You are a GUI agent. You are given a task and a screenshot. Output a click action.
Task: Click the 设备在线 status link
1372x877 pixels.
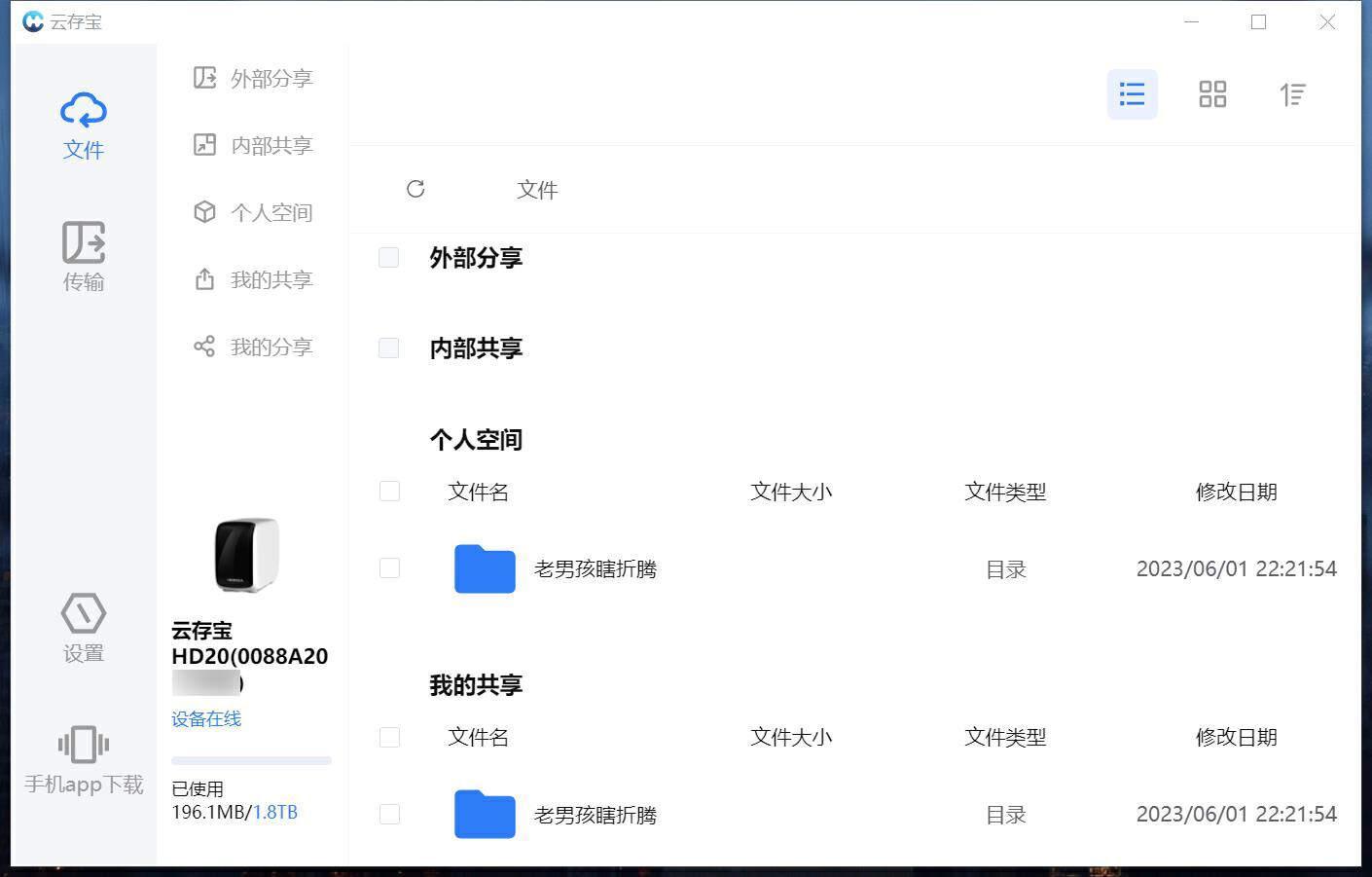(x=206, y=718)
